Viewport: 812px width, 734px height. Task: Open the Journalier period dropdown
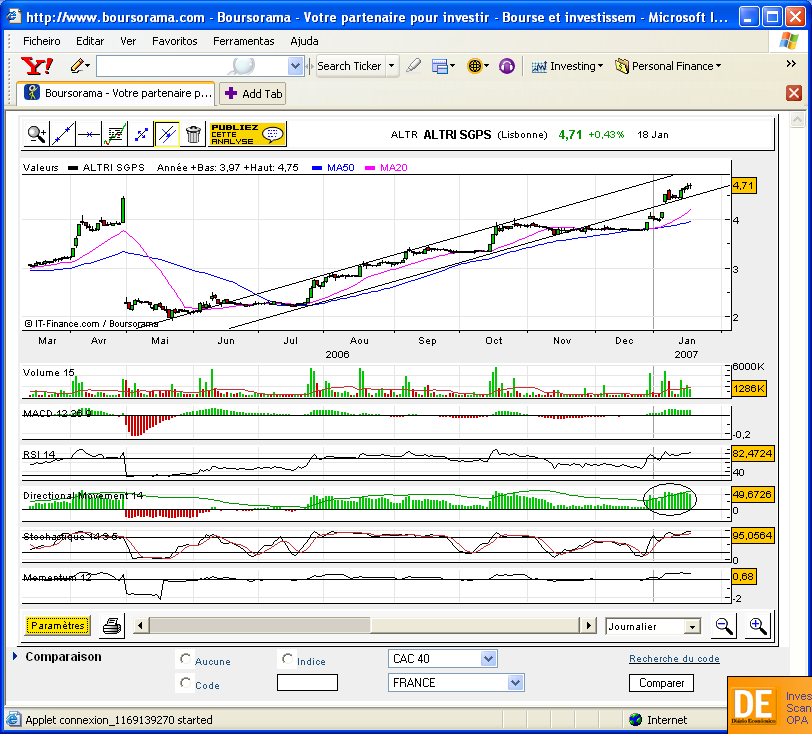692,627
